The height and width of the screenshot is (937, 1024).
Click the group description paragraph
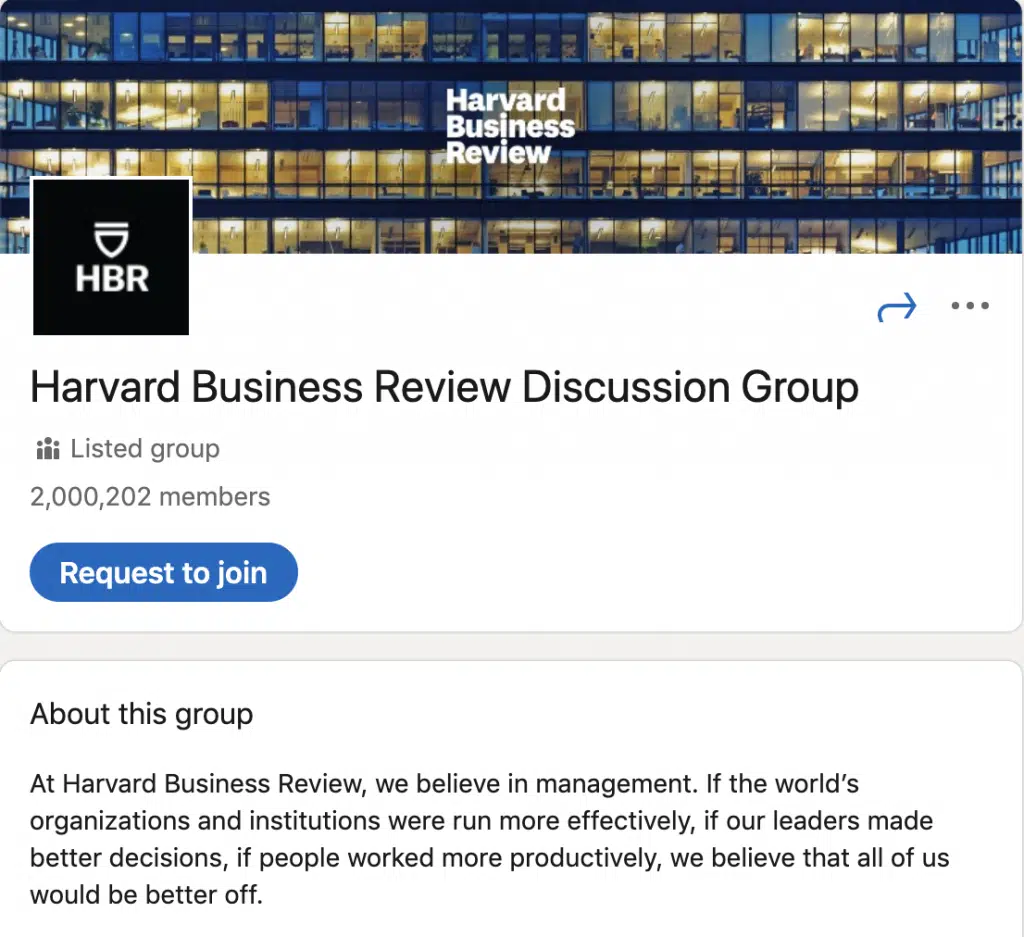[489, 839]
